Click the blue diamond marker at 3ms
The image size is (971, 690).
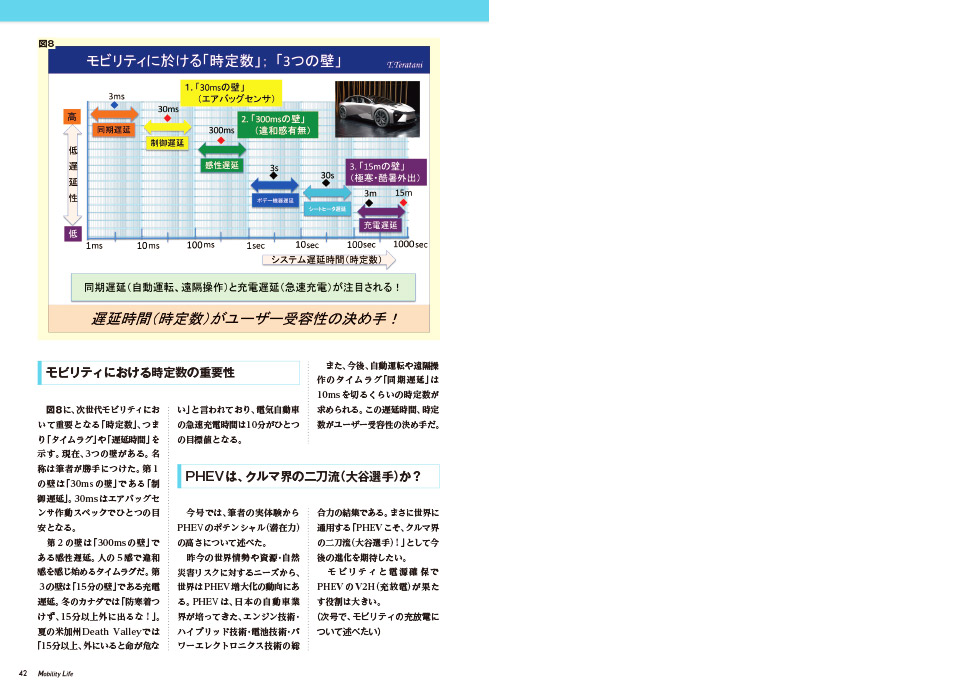(x=115, y=105)
